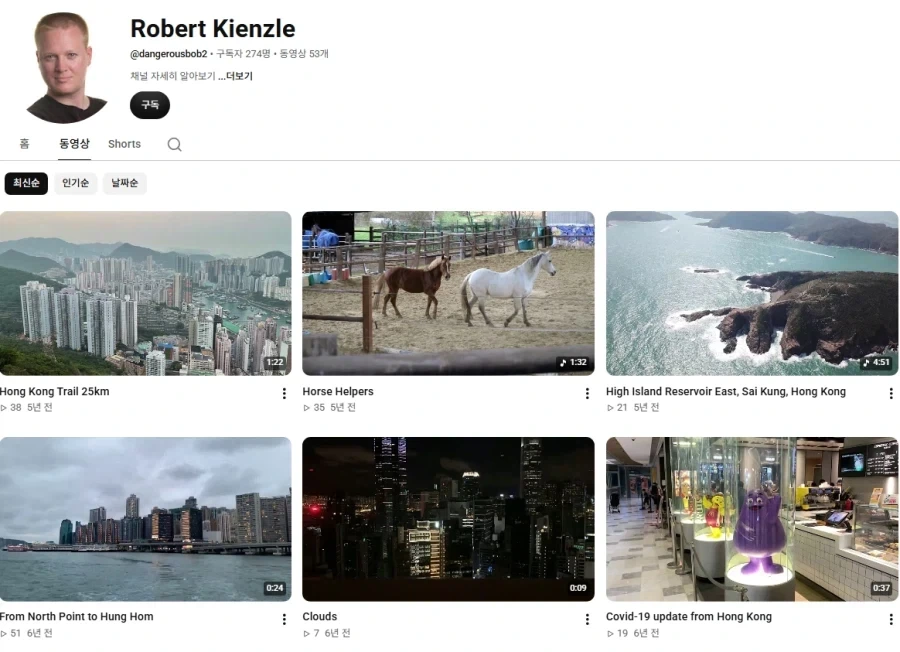Sort videos by 인기순
Image resolution: width=900 pixels, height=652 pixels.
(75, 183)
